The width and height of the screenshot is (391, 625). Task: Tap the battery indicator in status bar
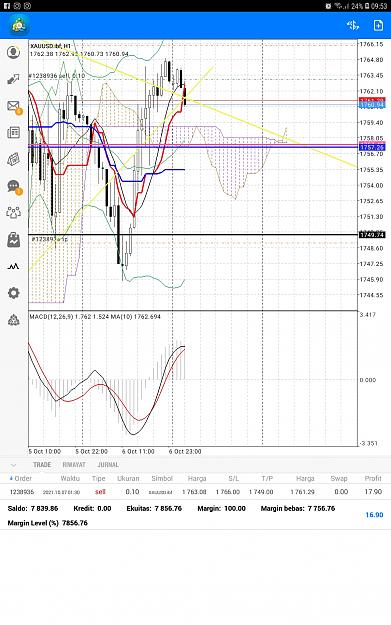click(367, 6)
